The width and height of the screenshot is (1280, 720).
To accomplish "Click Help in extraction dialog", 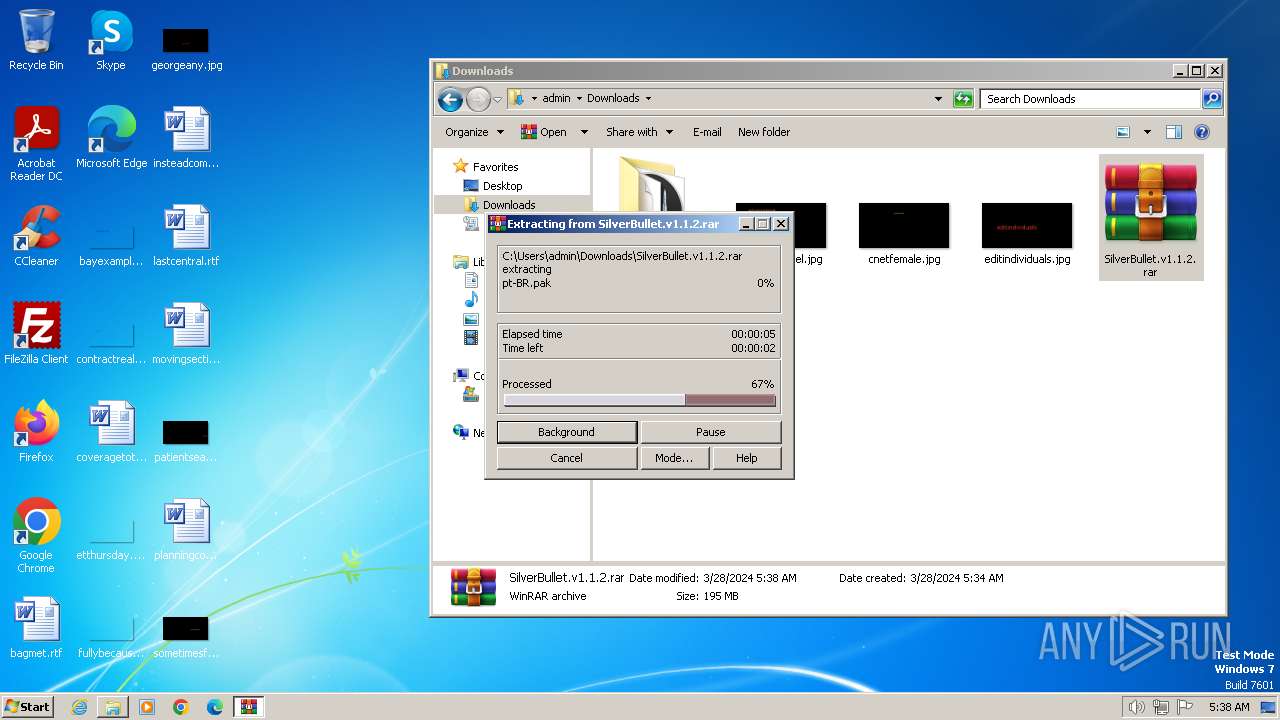I will (746, 458).
